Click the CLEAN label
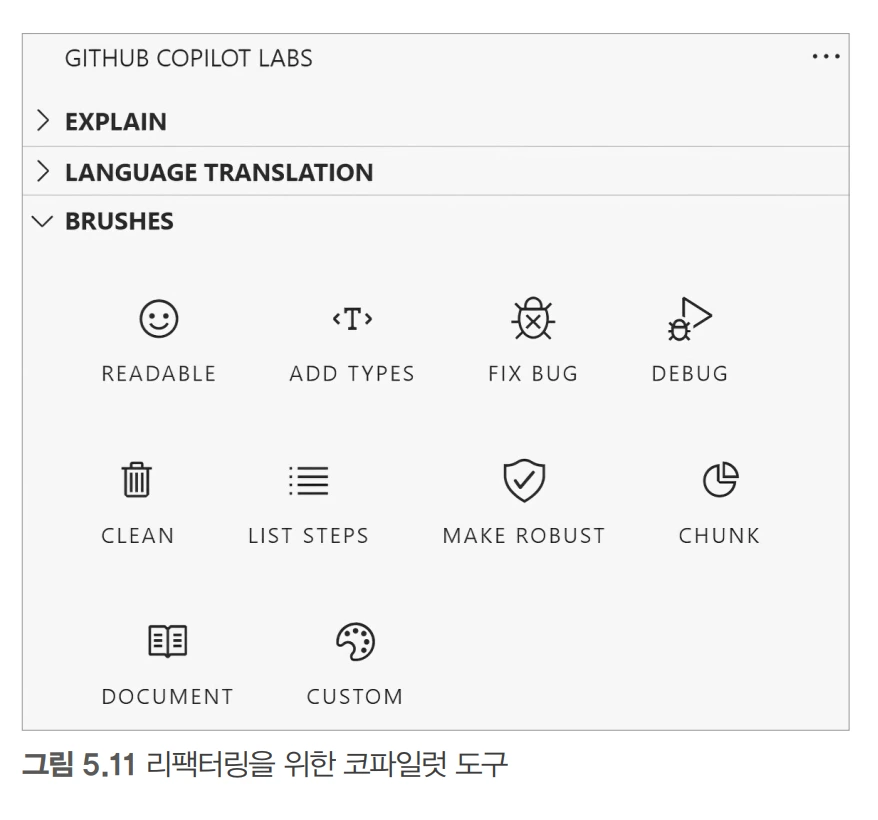This screenshot has width=878, height=820. [x=137, y=535]
